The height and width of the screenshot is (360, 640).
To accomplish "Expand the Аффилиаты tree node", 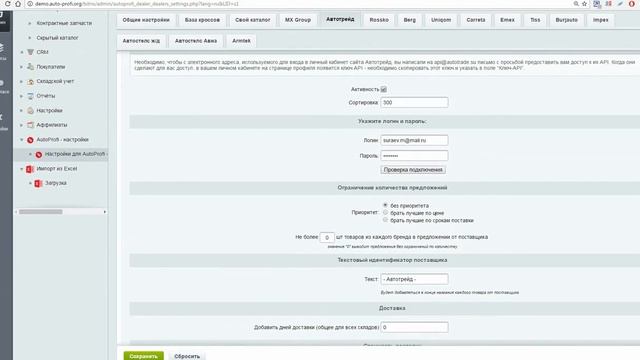I will 22,125.
